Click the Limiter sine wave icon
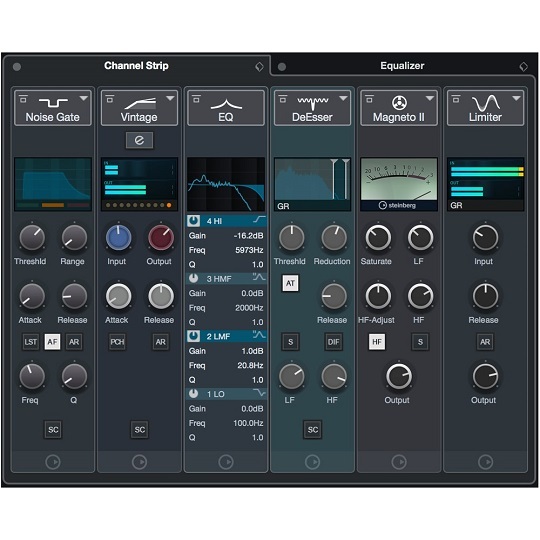The height and width of the screenshot is (540, 540). tap(486, 102)
